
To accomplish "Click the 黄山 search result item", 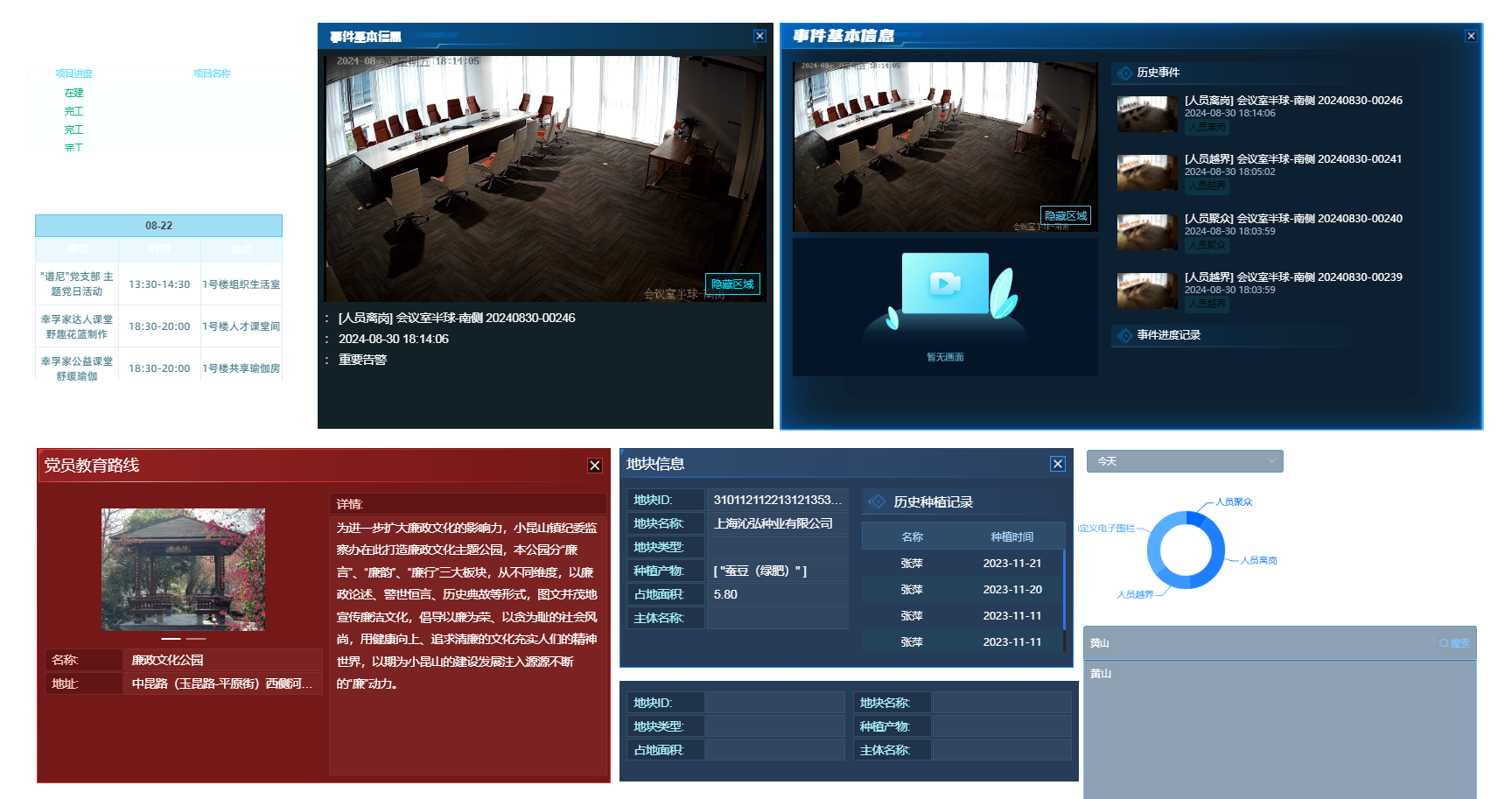I will pos(1101,674).
